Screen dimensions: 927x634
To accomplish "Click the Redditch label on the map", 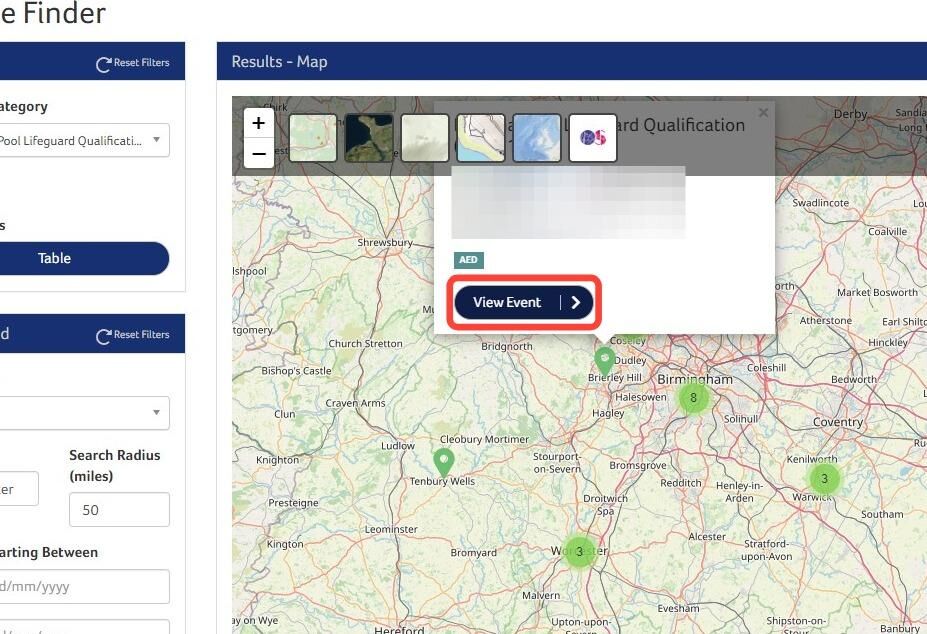I will (x=680, y=483).
